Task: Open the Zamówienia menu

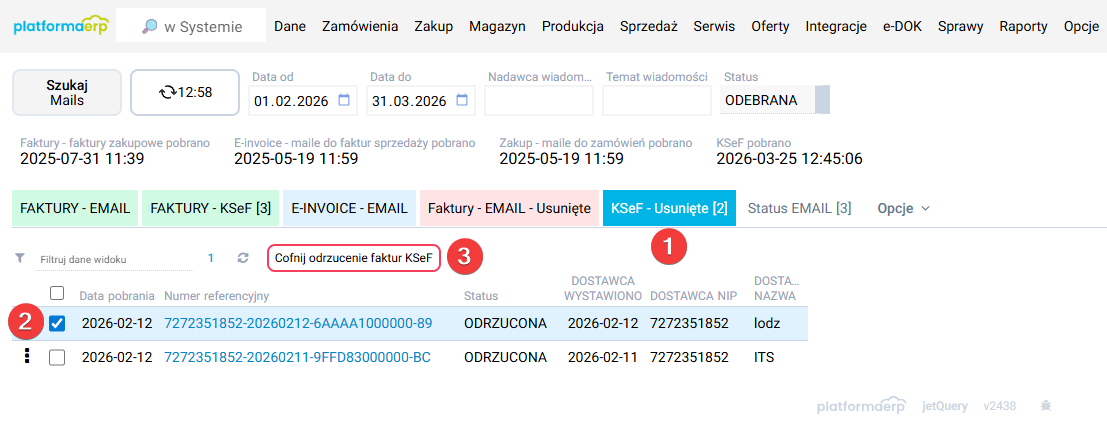Action: (360, 27)
